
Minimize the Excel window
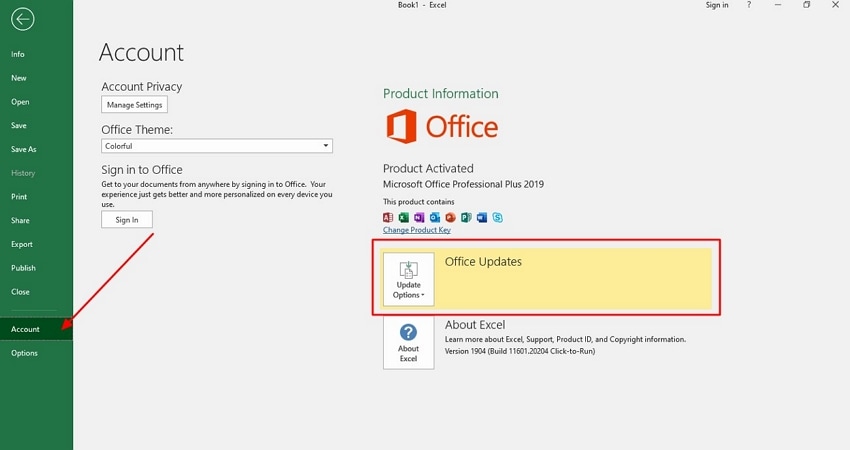point(778,5)
